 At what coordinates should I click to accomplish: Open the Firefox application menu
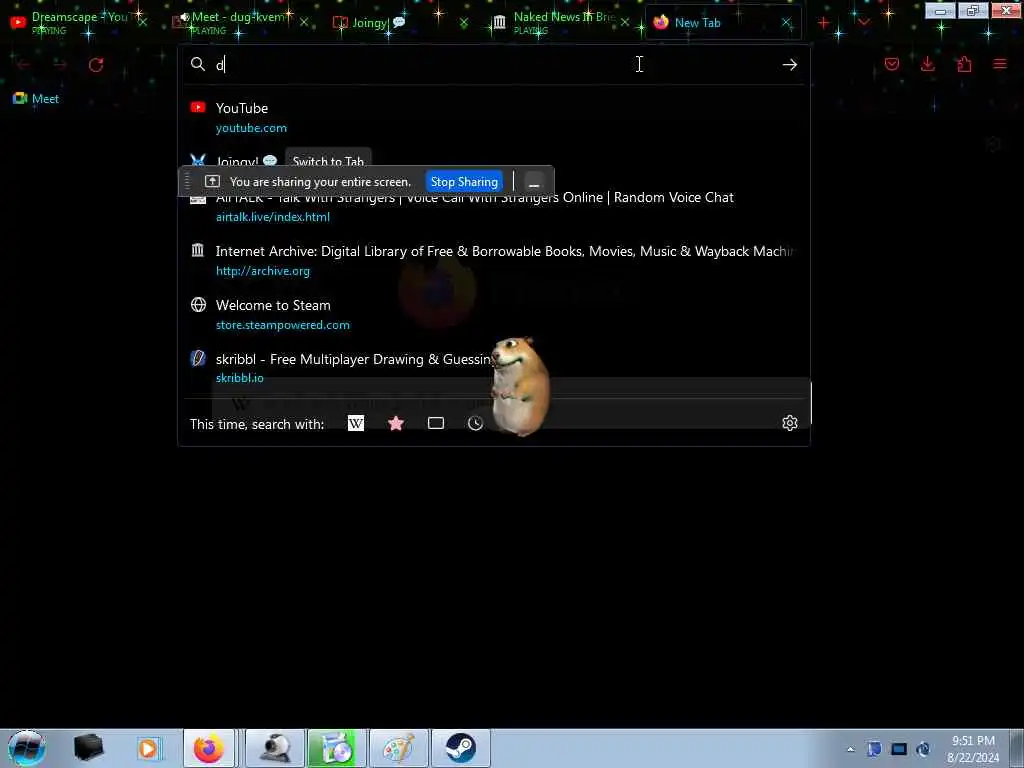(1000, 64)
